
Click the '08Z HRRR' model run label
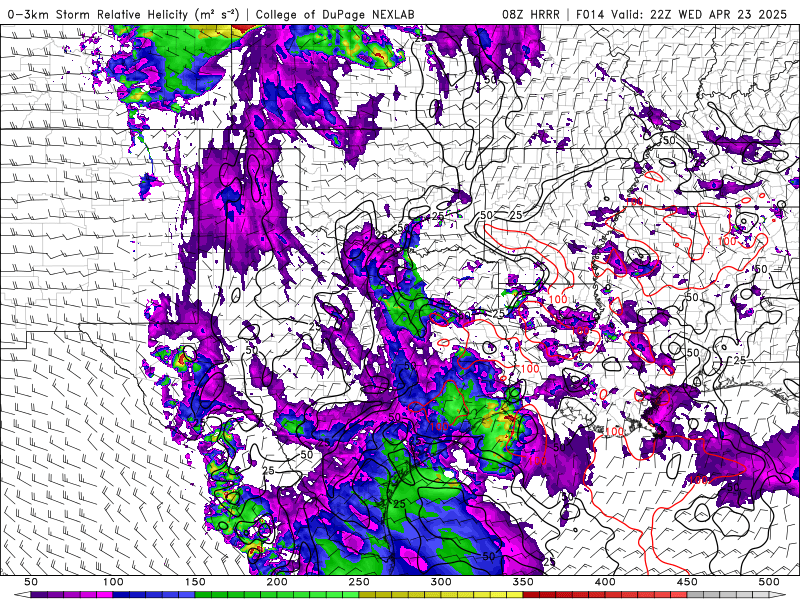(x=531, y=14)
